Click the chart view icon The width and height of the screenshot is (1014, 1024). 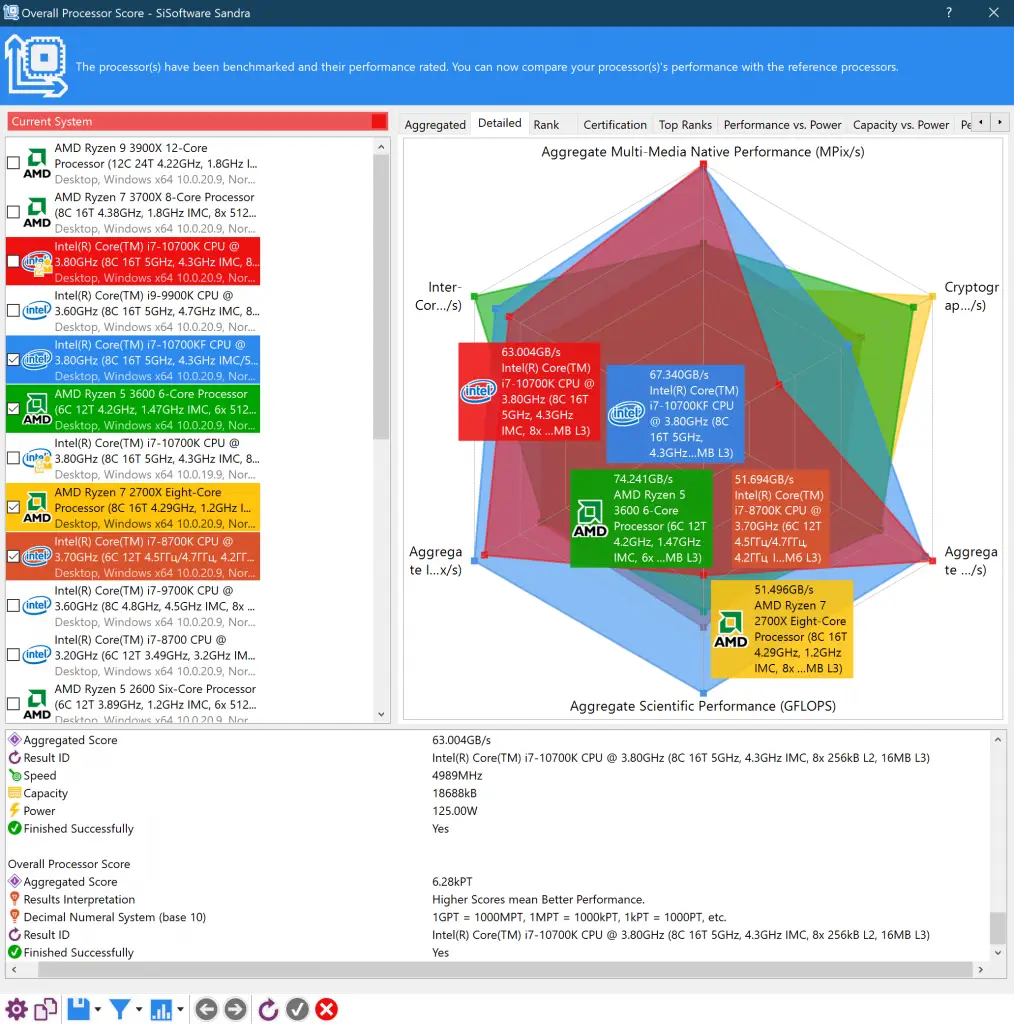click(161, 1009)
